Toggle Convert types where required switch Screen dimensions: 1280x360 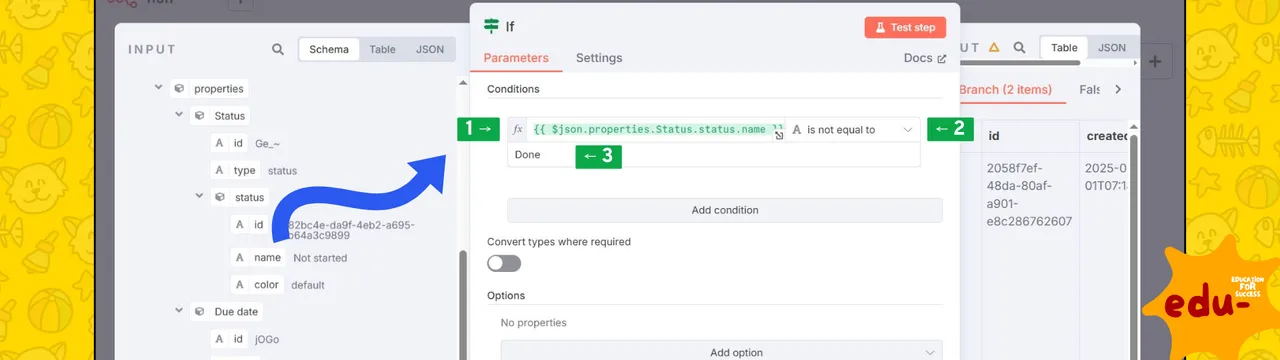[504, 263]
